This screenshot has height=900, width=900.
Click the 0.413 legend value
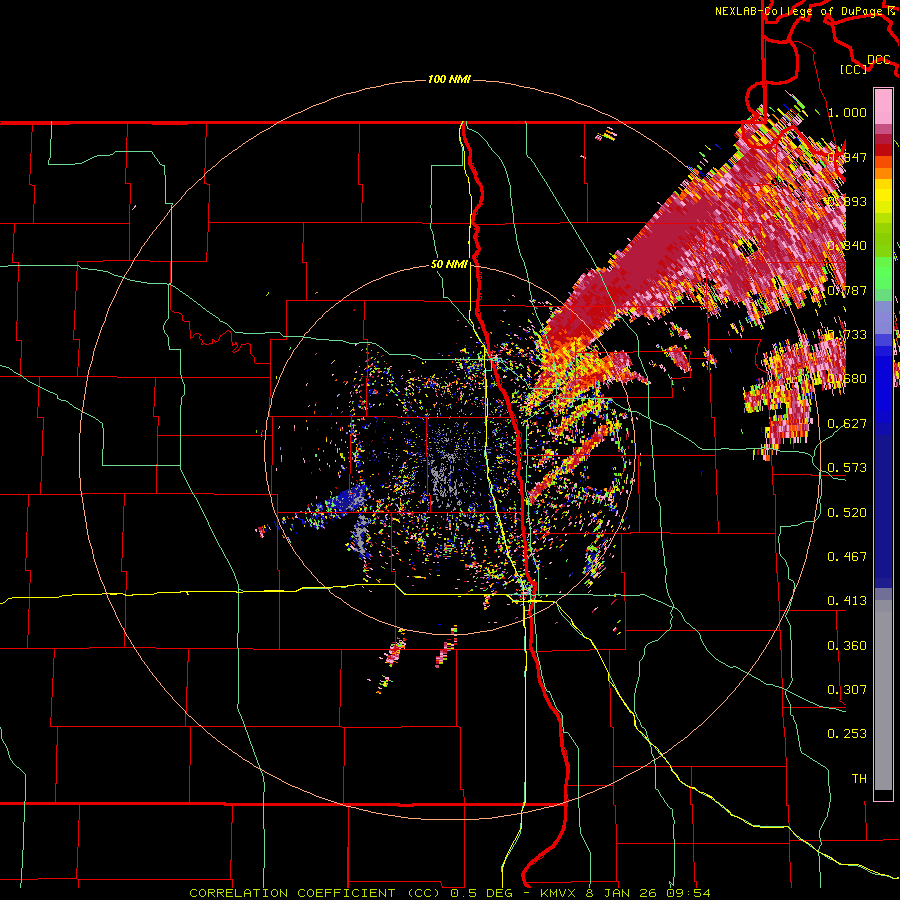(847, 601)
